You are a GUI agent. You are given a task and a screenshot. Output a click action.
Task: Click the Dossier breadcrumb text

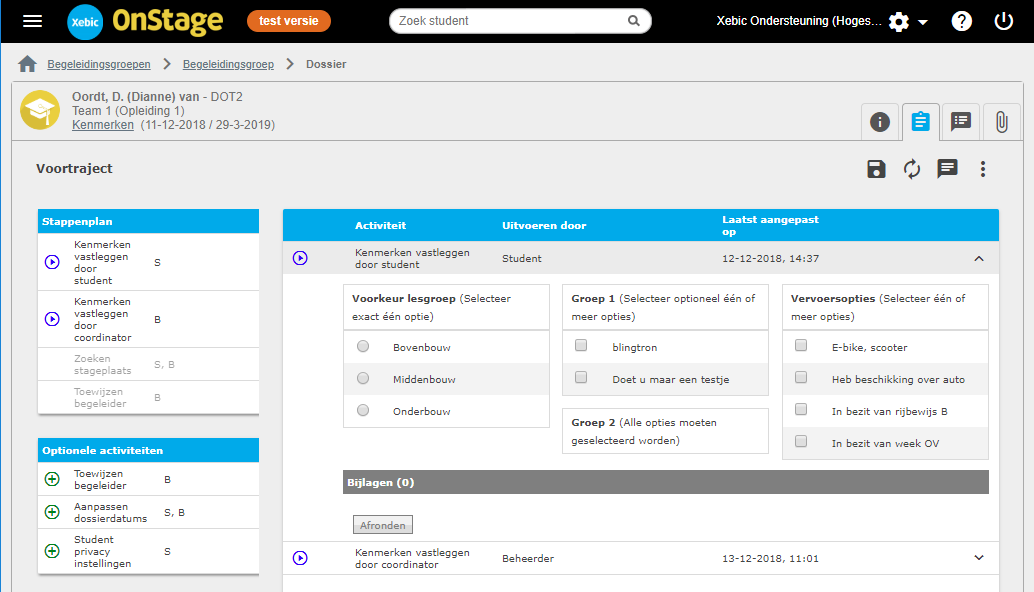(x=326, y=64)
